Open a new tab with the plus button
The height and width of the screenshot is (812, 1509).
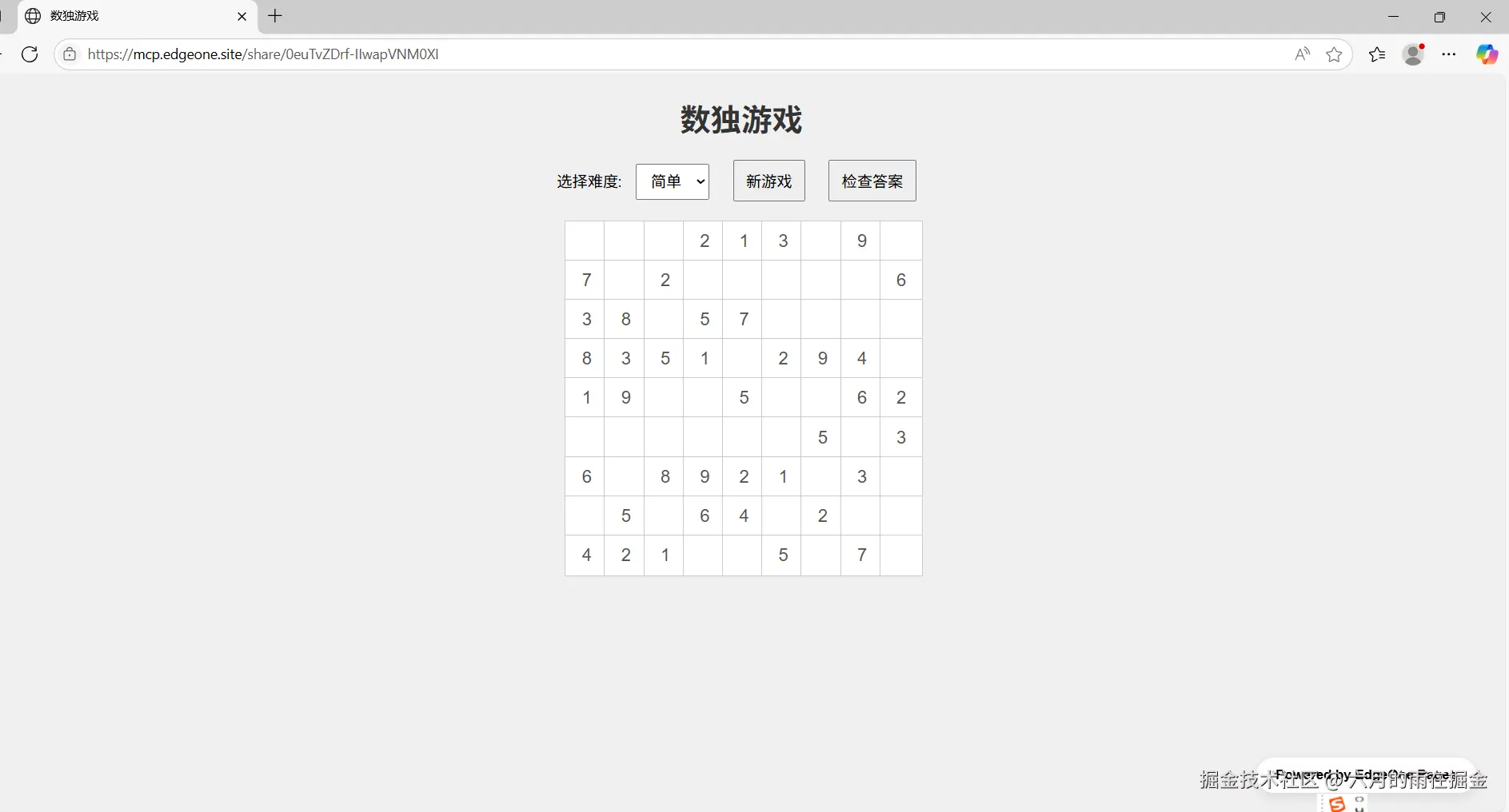point(275,16)
